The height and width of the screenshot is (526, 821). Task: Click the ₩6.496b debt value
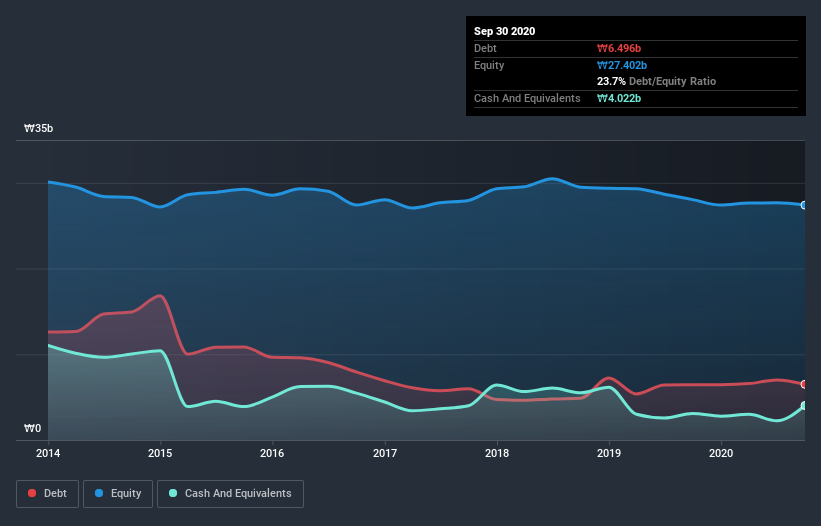(x=619, y=48)
